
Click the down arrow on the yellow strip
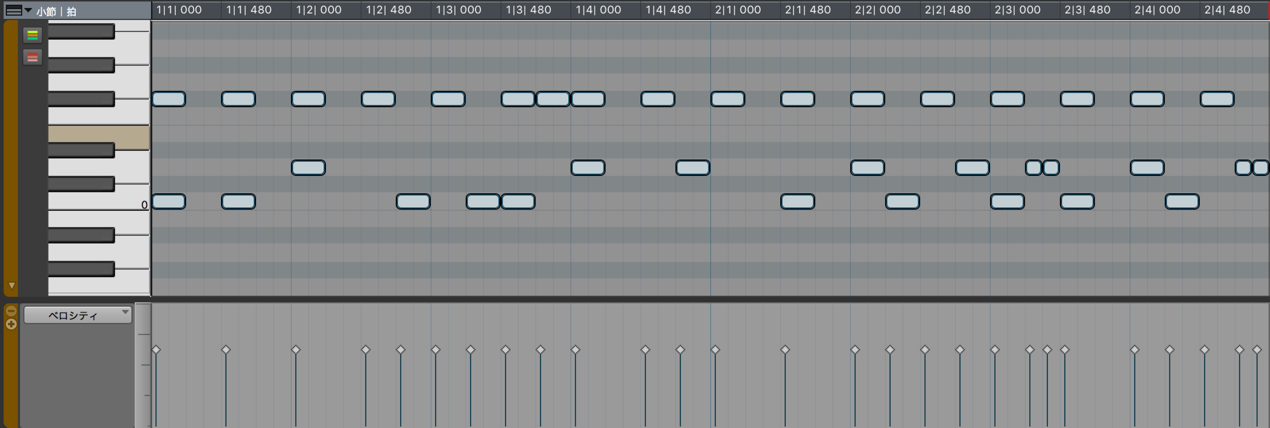point(11,286)
